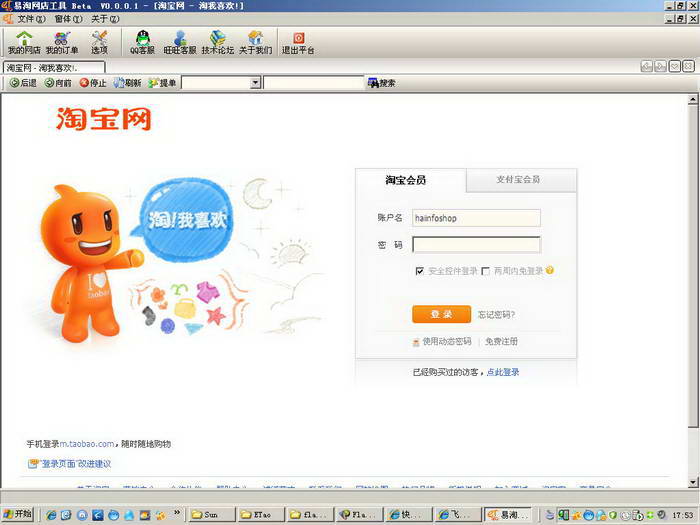The width and height of the screenshot is (700, 525).
Task: Open Sun folder taskbar button
Action: coord(212,515)
